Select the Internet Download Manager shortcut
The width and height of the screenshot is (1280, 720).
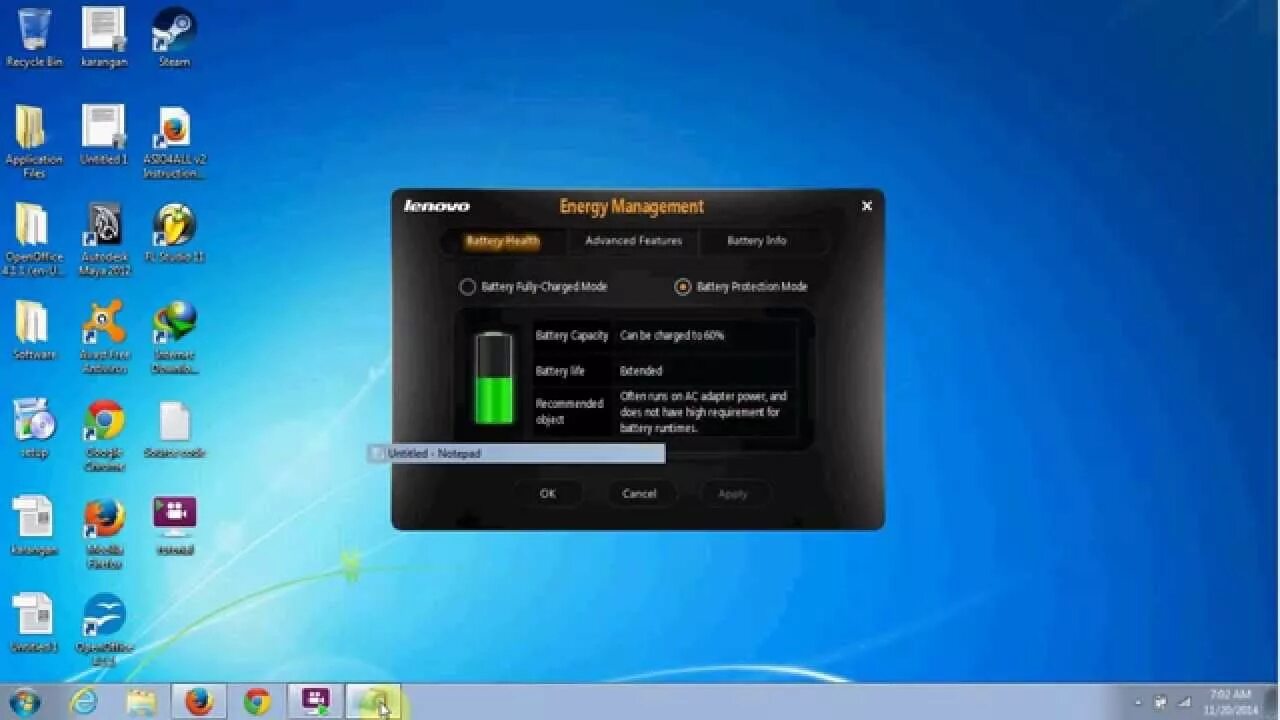(174, 336)
